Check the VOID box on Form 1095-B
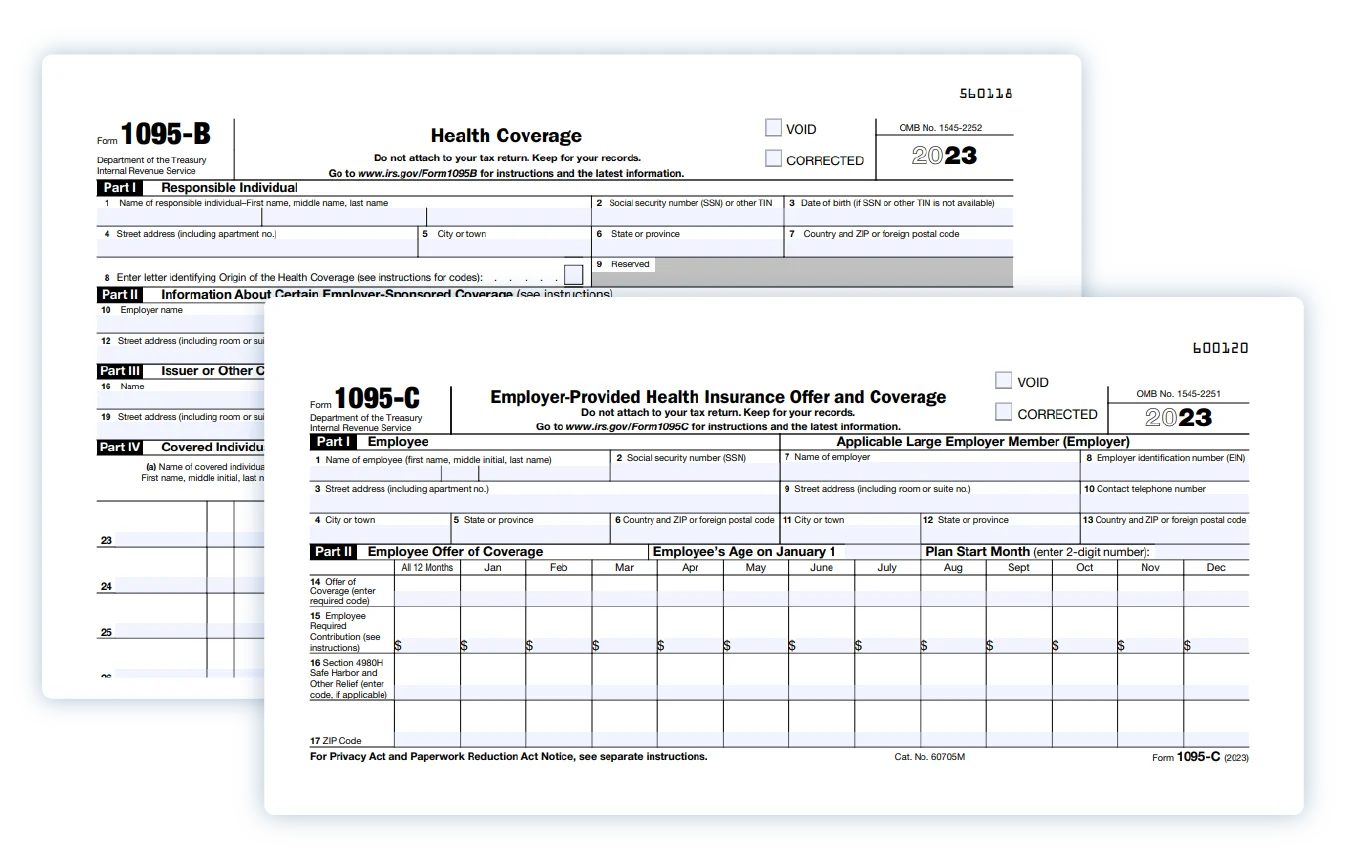Screen dimensions: 1352x857 tap(773, 128)
